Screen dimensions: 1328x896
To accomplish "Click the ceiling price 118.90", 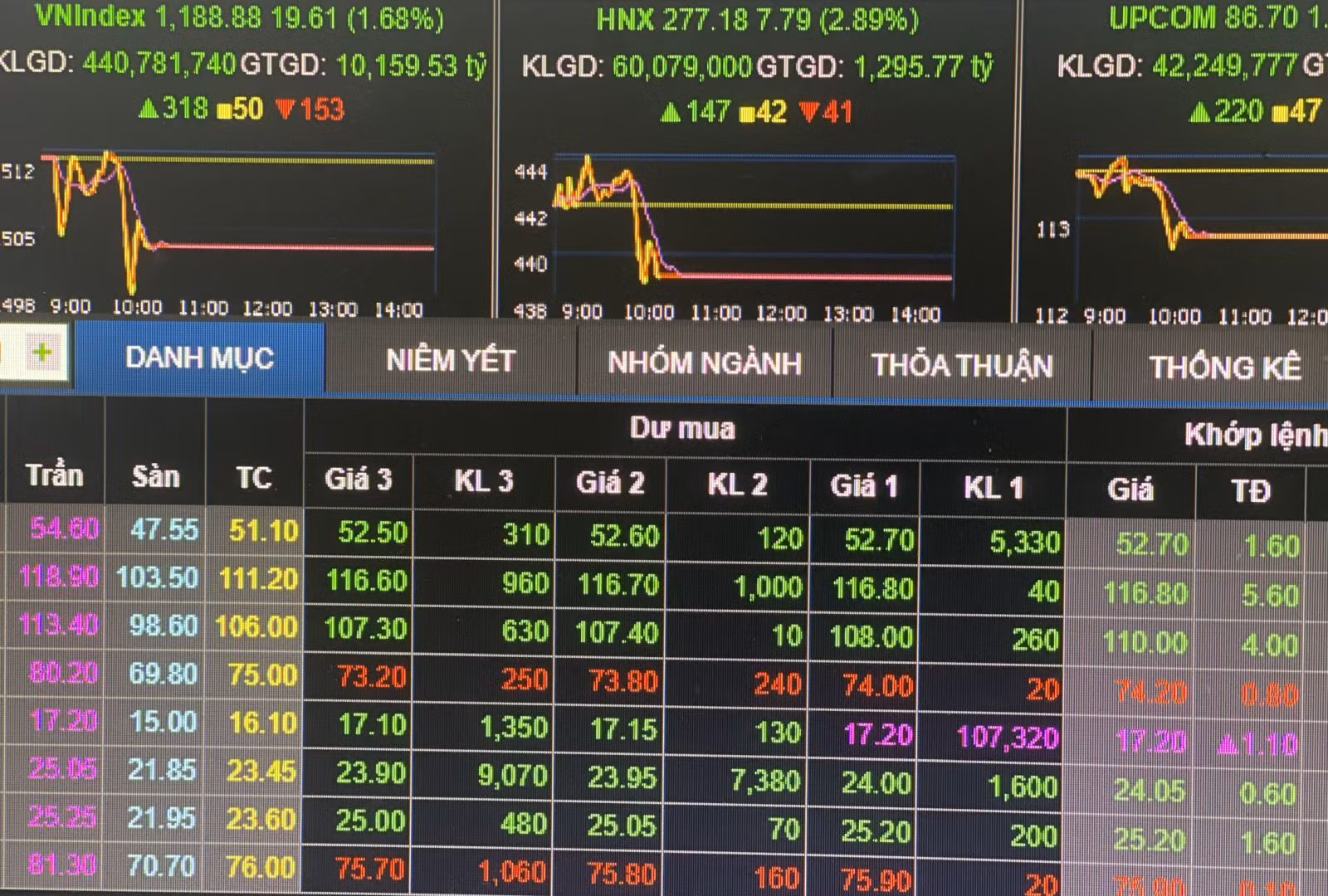I will click(x=59, y=575).
